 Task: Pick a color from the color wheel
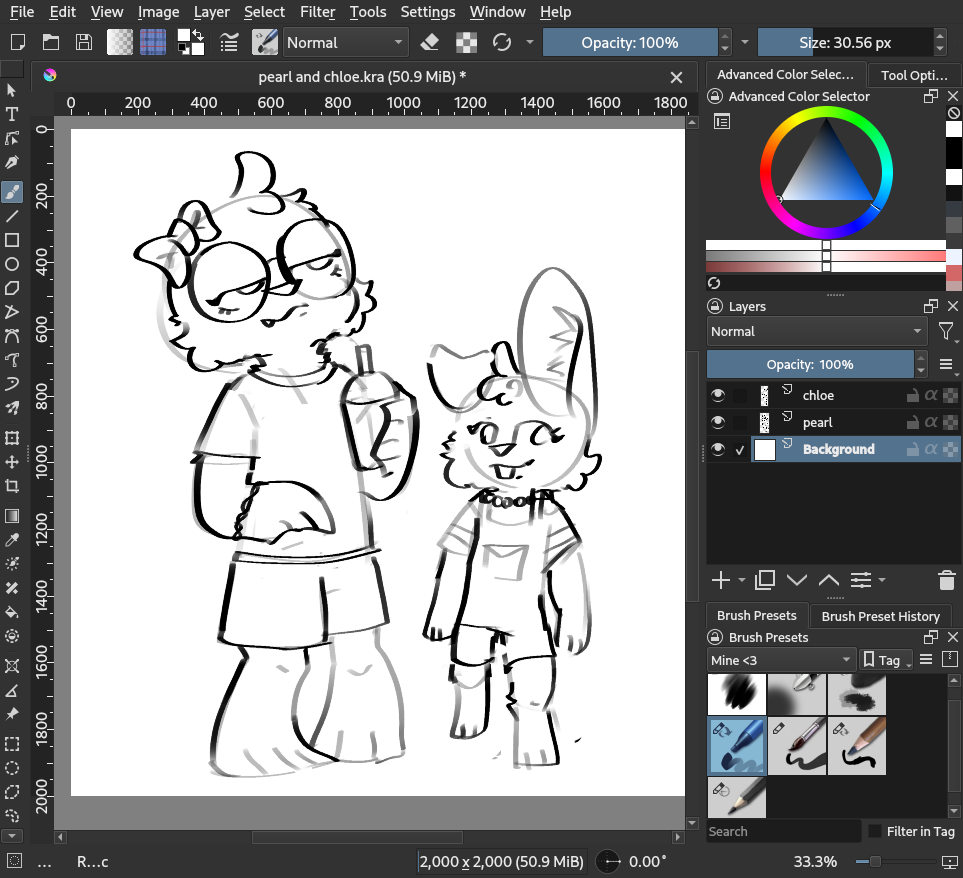tap(825, 115)
